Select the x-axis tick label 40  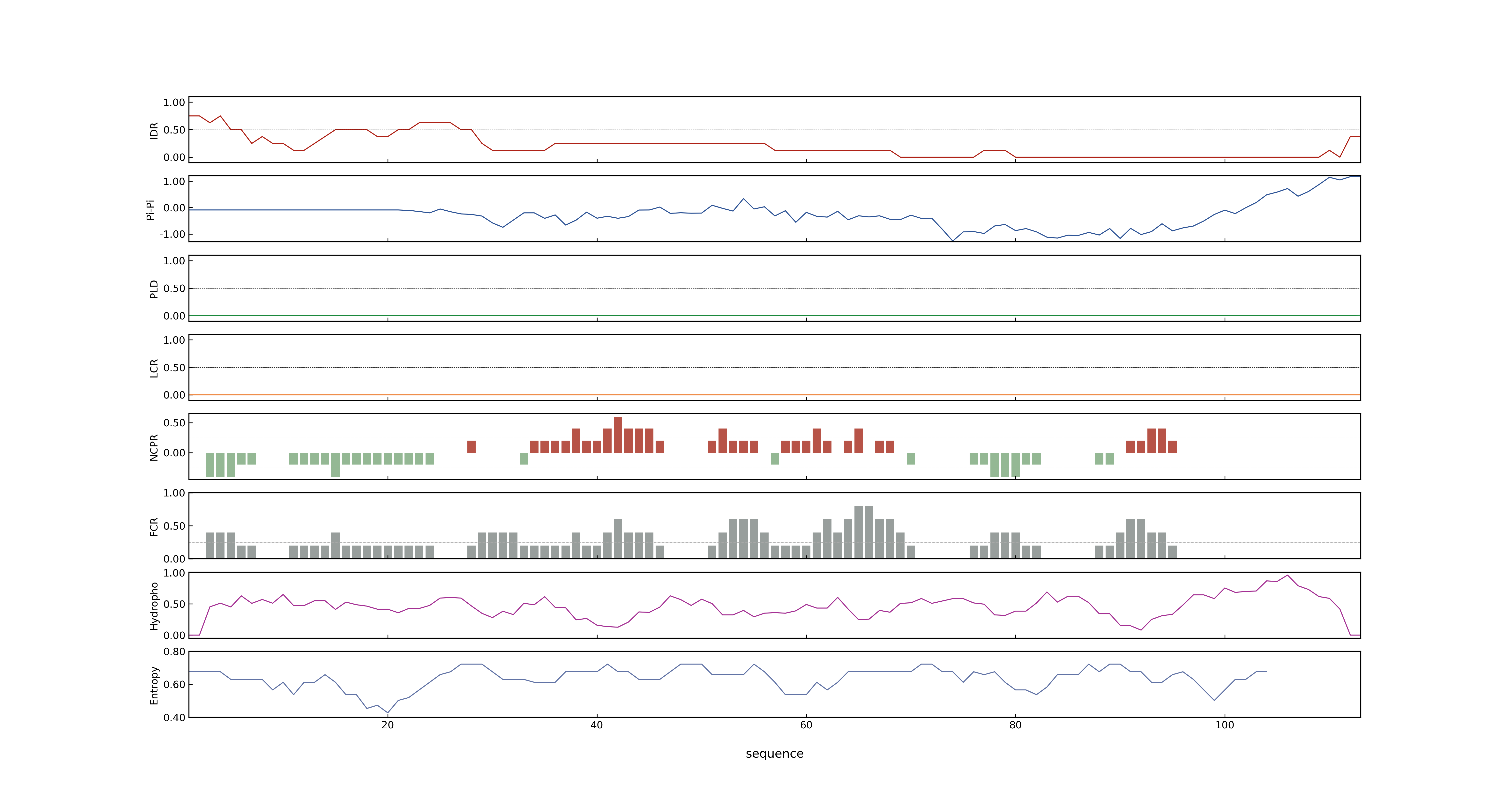coord(597,725)
